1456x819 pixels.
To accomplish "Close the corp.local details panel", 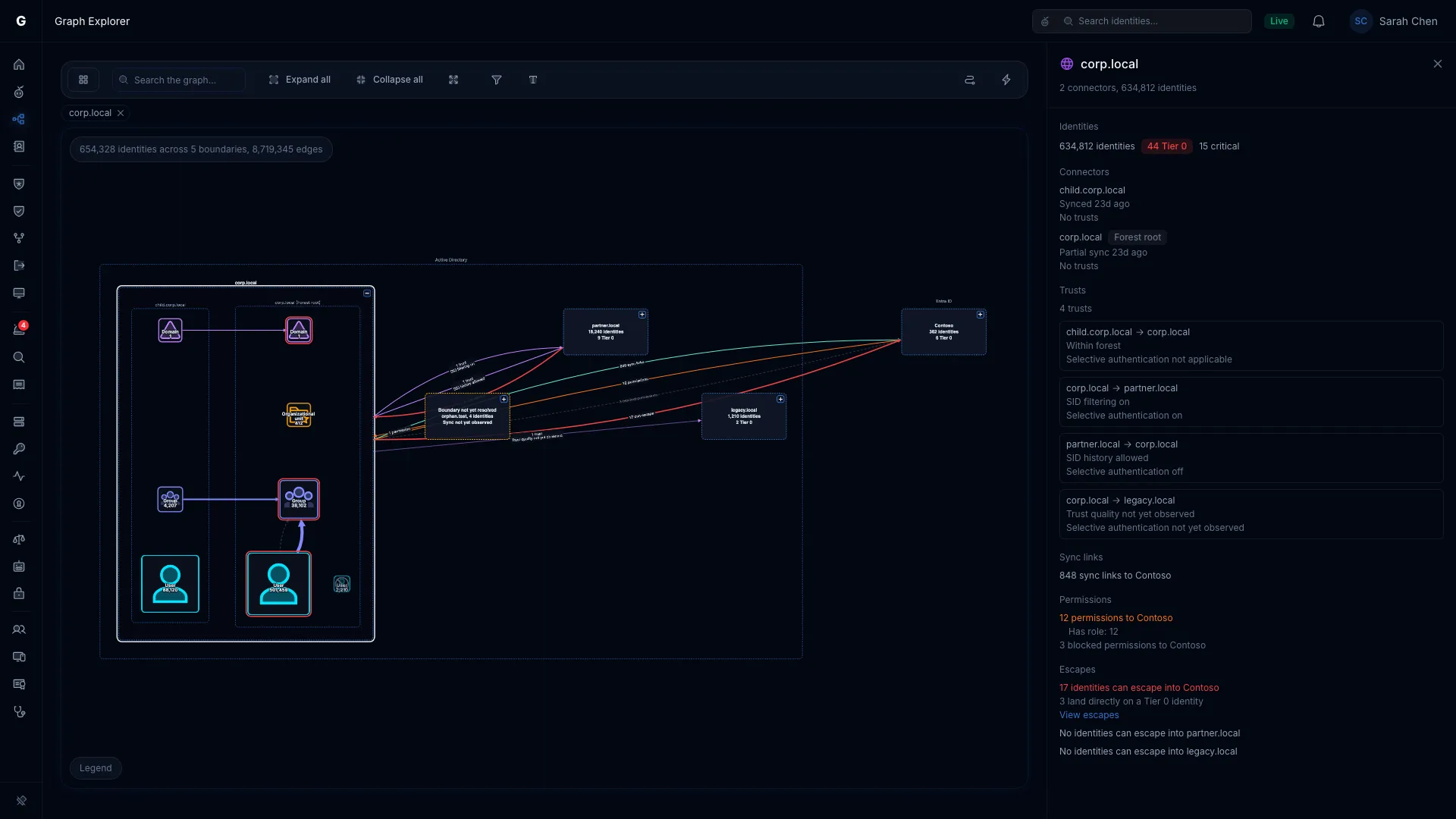I will pyautogui.click(x=1438, y=64).
